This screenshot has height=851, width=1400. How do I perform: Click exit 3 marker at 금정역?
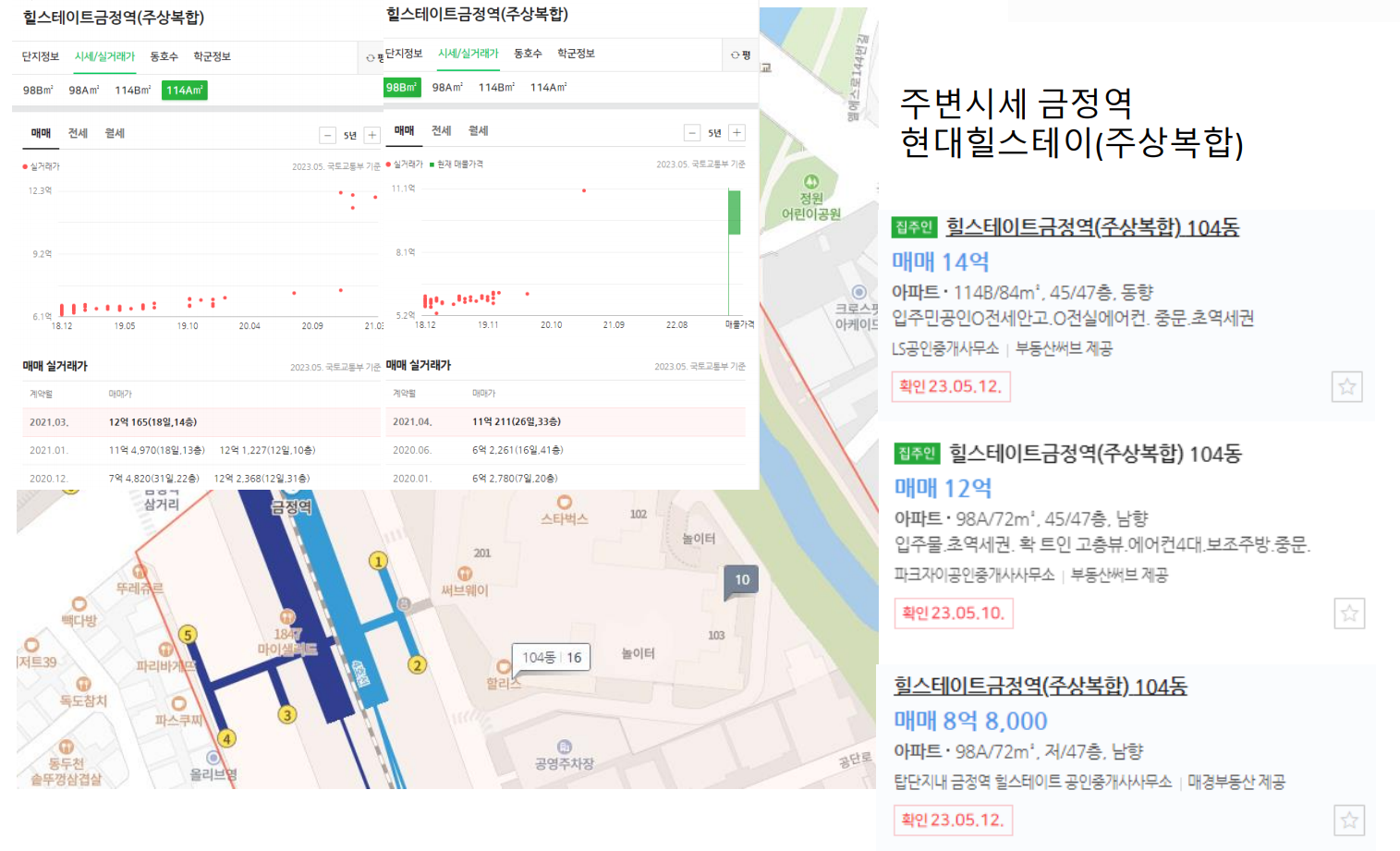pyautogui.click(x=287, y=714)
